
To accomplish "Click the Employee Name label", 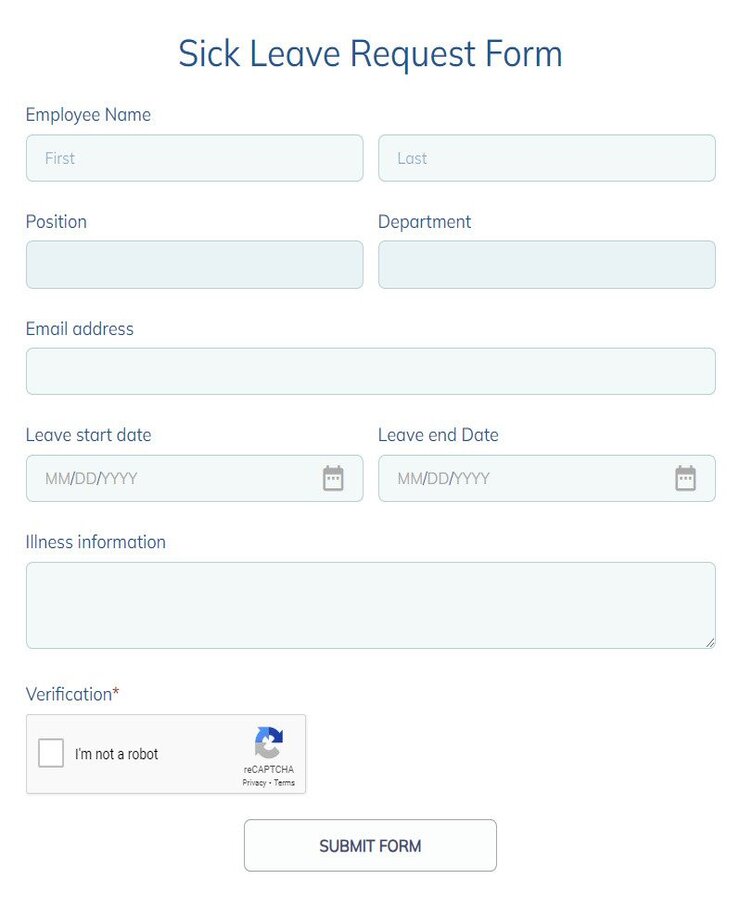I will (x=88, y=114).
